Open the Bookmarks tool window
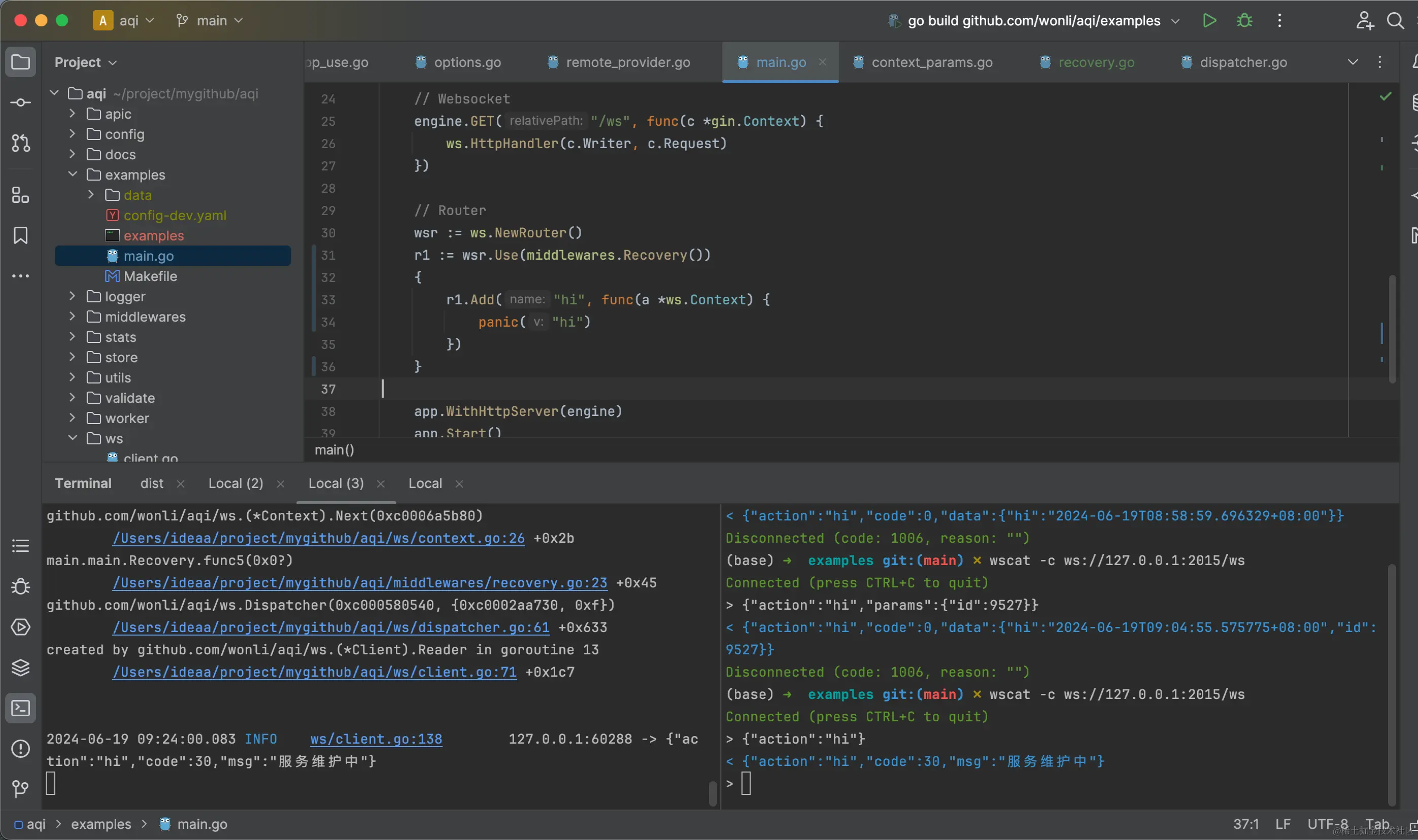Image resolution: width=1418 pixels, height=840 pixels. coord(20,235)
